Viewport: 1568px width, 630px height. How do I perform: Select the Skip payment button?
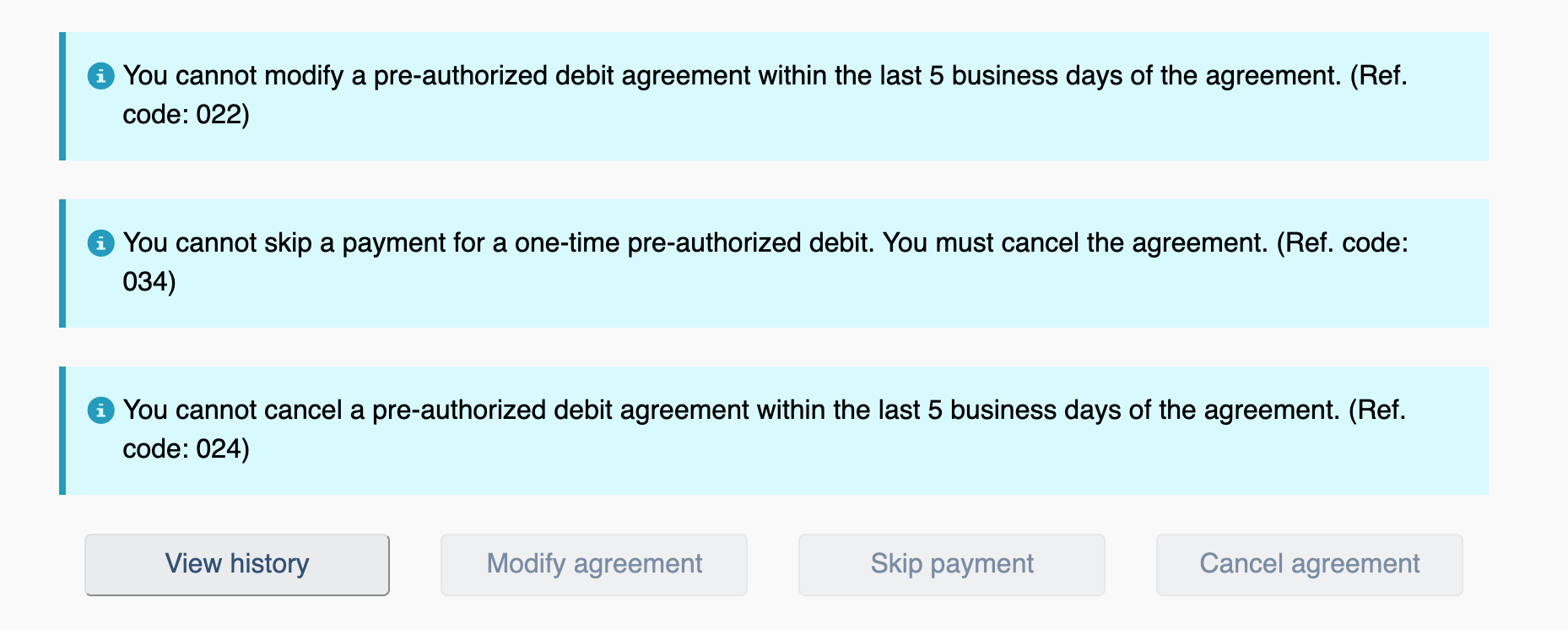(x=951, y=564)
